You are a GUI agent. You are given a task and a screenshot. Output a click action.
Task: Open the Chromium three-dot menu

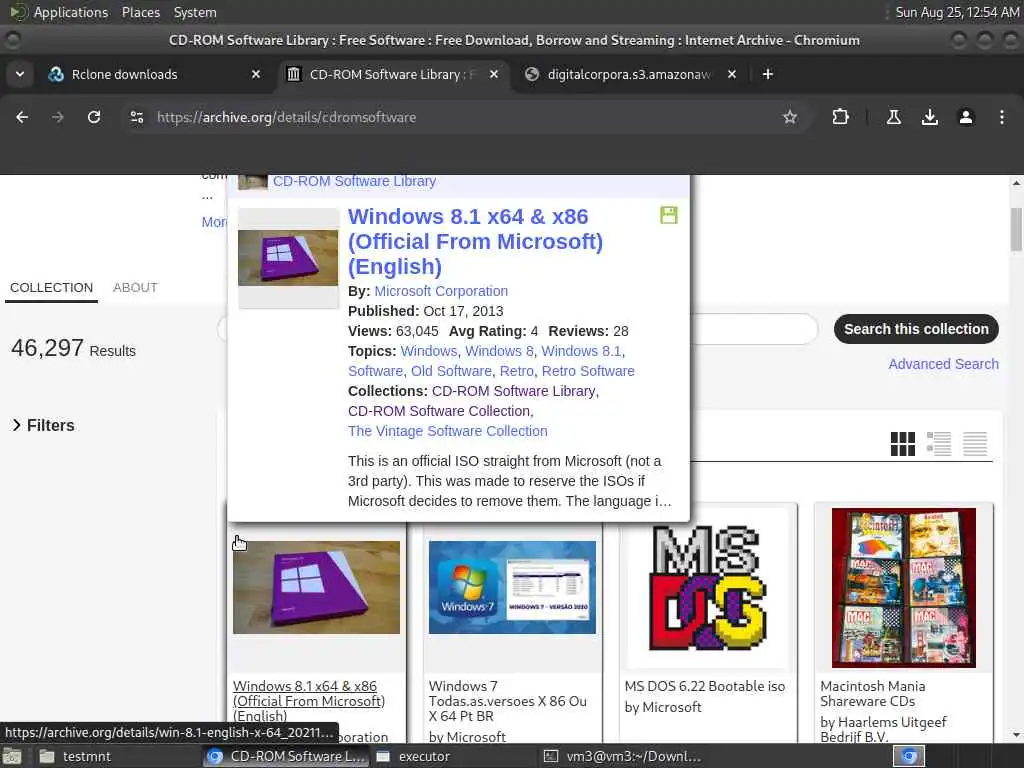[x=1001, y=117]
